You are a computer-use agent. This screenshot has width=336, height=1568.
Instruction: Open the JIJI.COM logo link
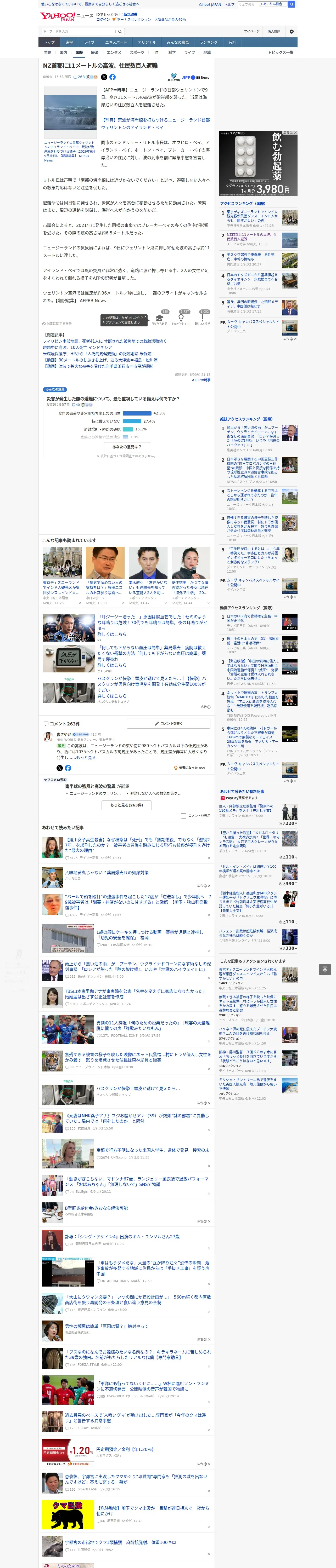coord(174,78)
